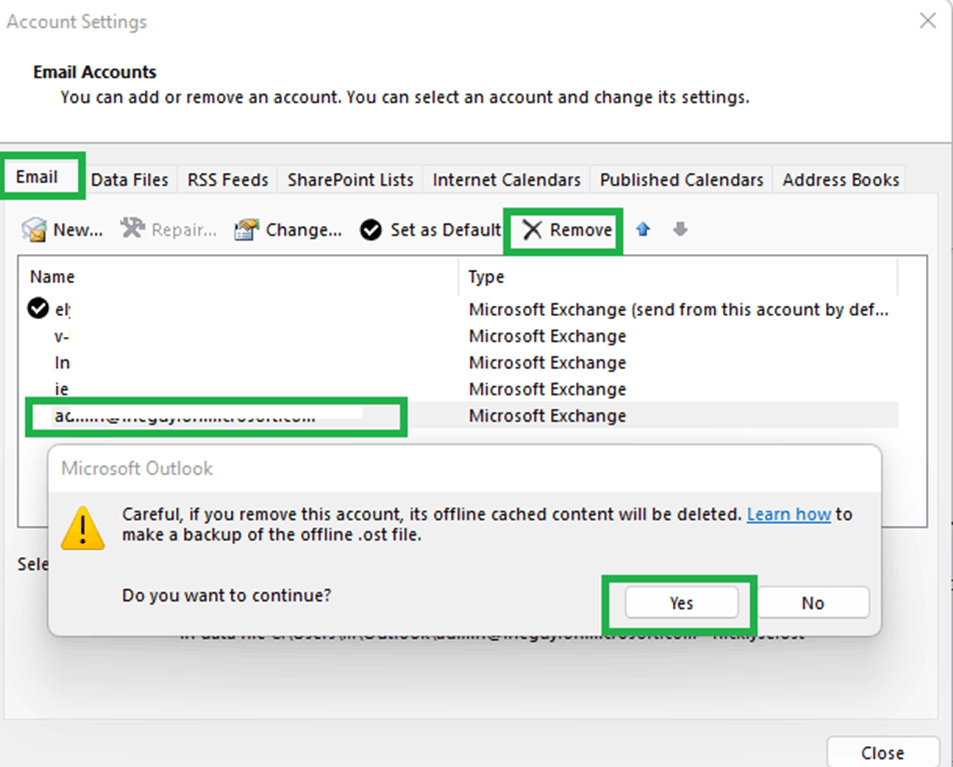Confirm removal with Yes button
Viewport: 953px width, 767px height.
[x=681, y=603]
